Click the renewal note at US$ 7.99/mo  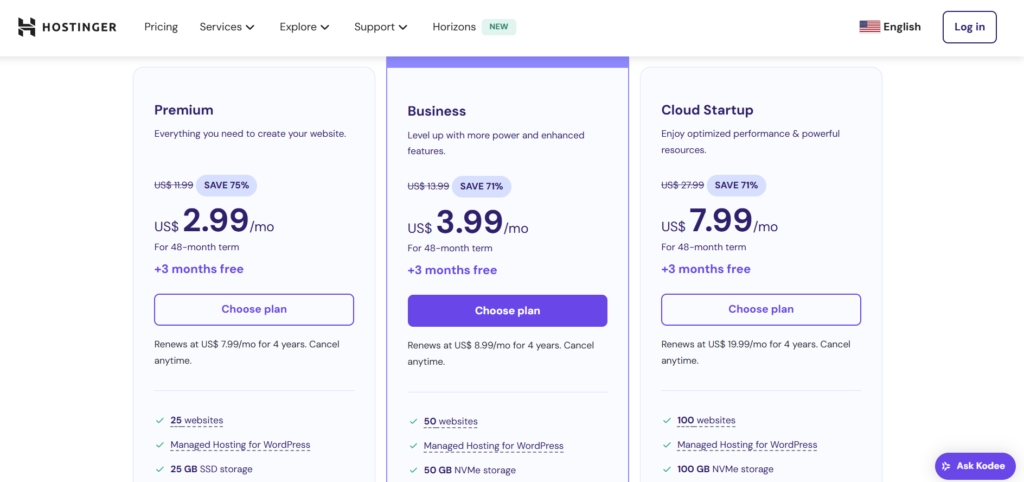click(247, 352)
